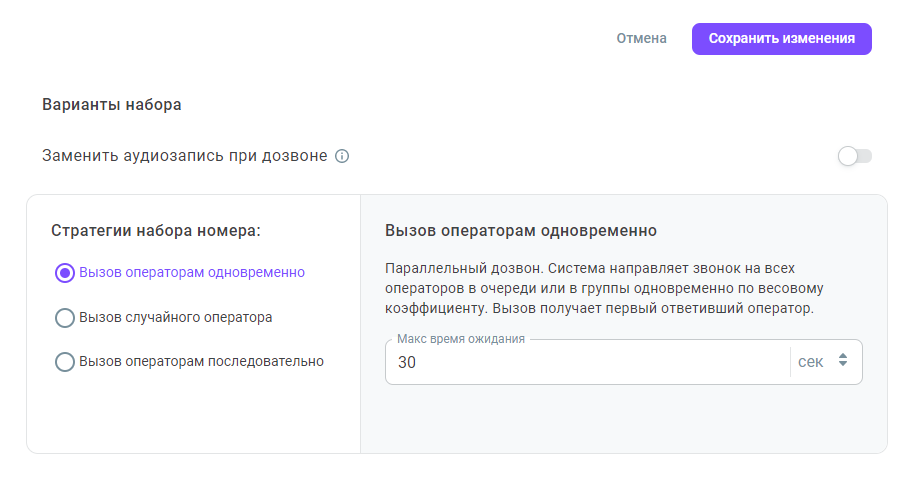Click the small Макс время ожидания floating label
The image size is (917, 494).
pyautogui.click(x=461, y=339)
